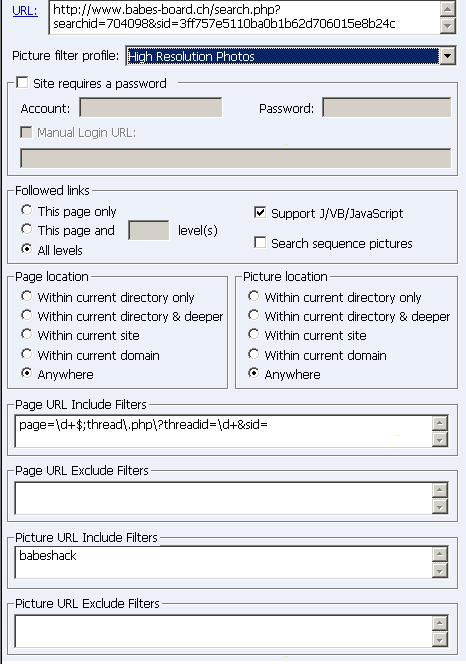Enable Site requires a password checkbox
The width and height of the screenshot is (466, 664).
[x=22, y=82]
